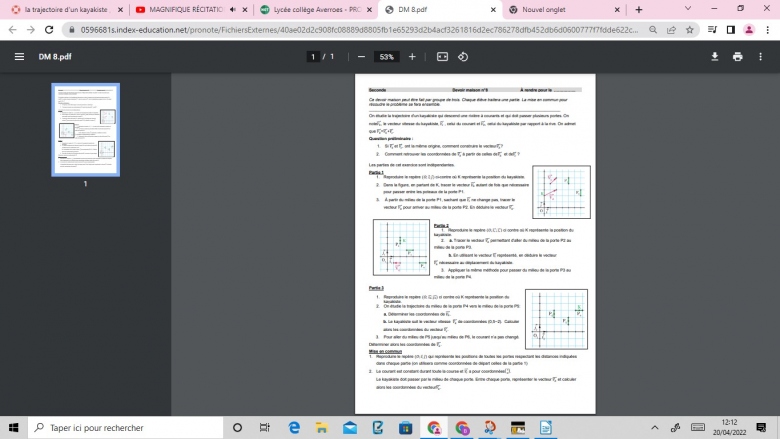This screenshot has height=439, width=780.
Task: Zoom in the PDF document
Action: (x=412, y=57)
